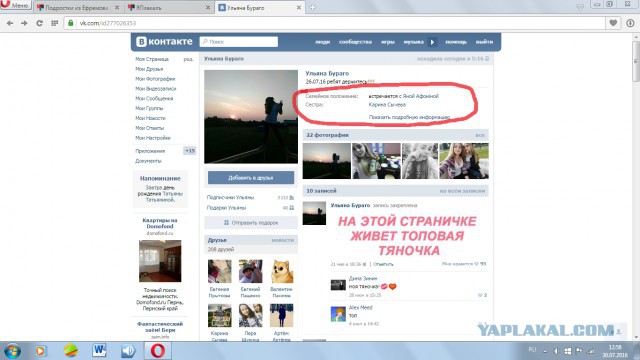Open Карина Сычева sister link

387,105
